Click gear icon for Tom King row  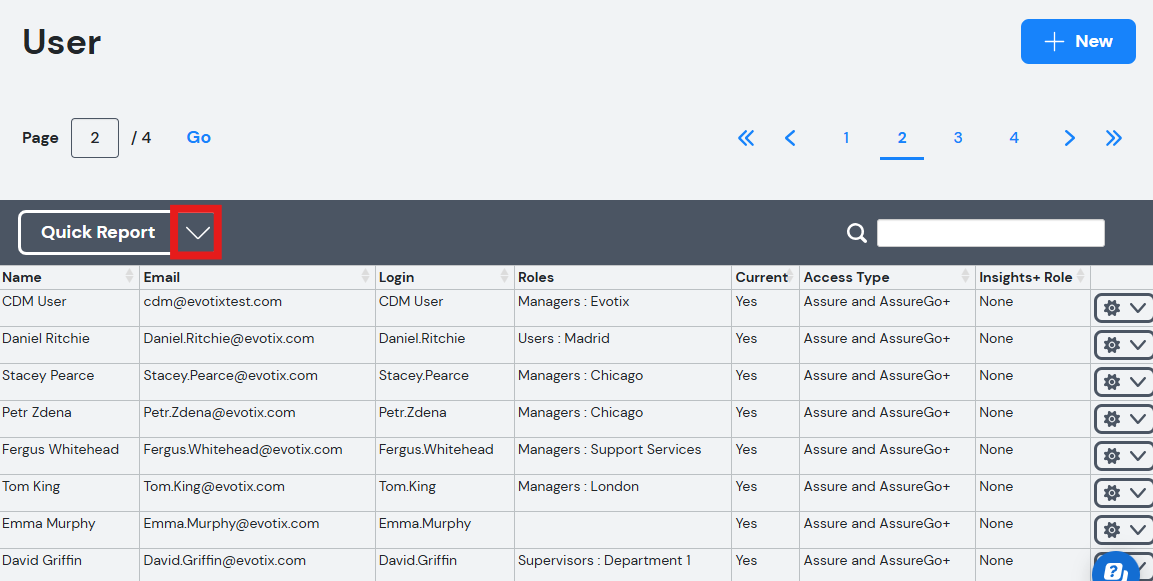click(x=1112, y=492)
